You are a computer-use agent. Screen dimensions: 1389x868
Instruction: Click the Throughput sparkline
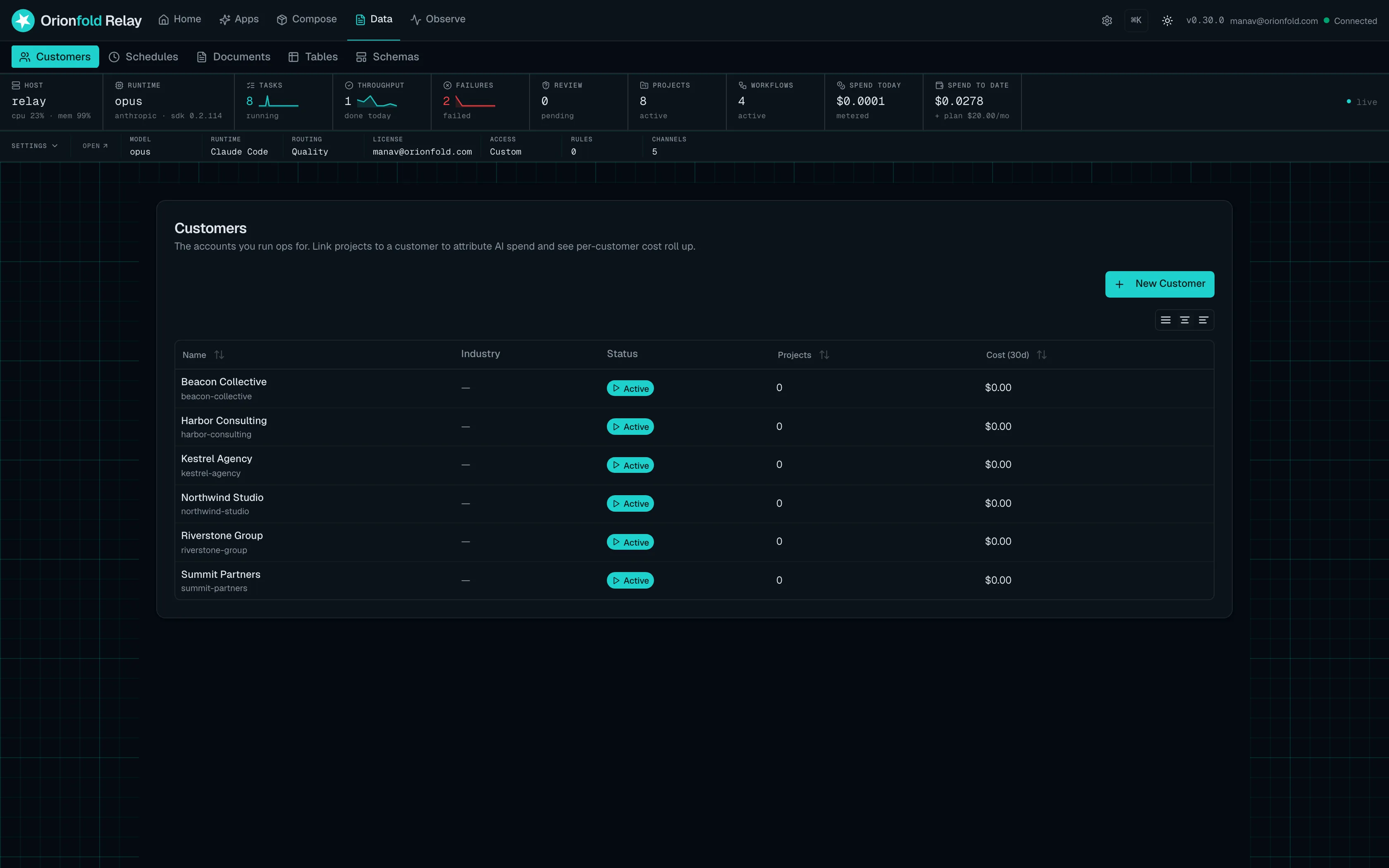tap(377, 102)
